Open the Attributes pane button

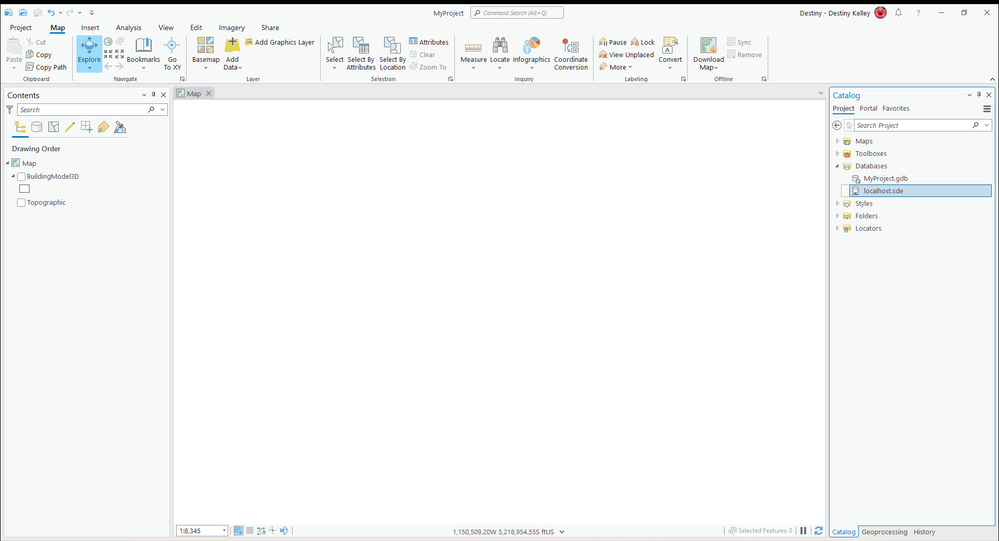point(429,42)
